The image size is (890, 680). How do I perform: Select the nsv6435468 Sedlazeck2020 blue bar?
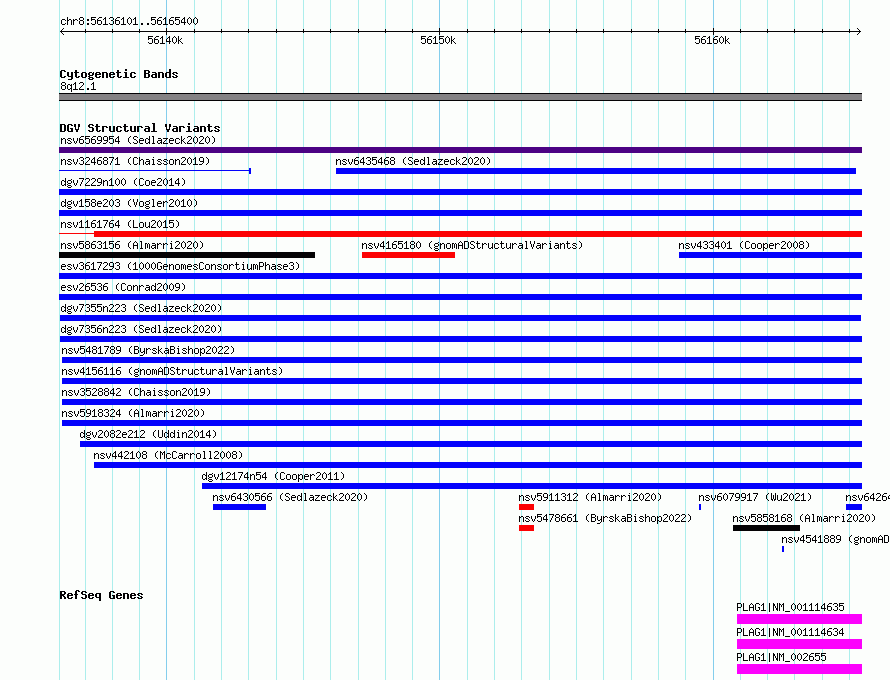(595, 171)
